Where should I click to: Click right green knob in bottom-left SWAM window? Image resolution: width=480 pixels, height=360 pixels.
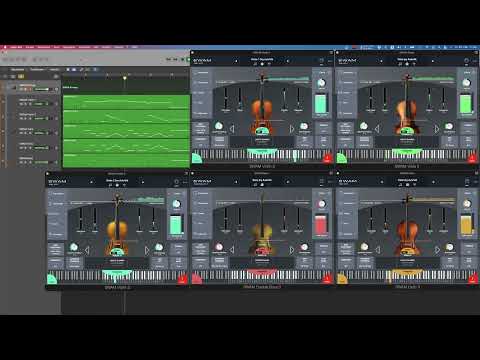[159, 247]
